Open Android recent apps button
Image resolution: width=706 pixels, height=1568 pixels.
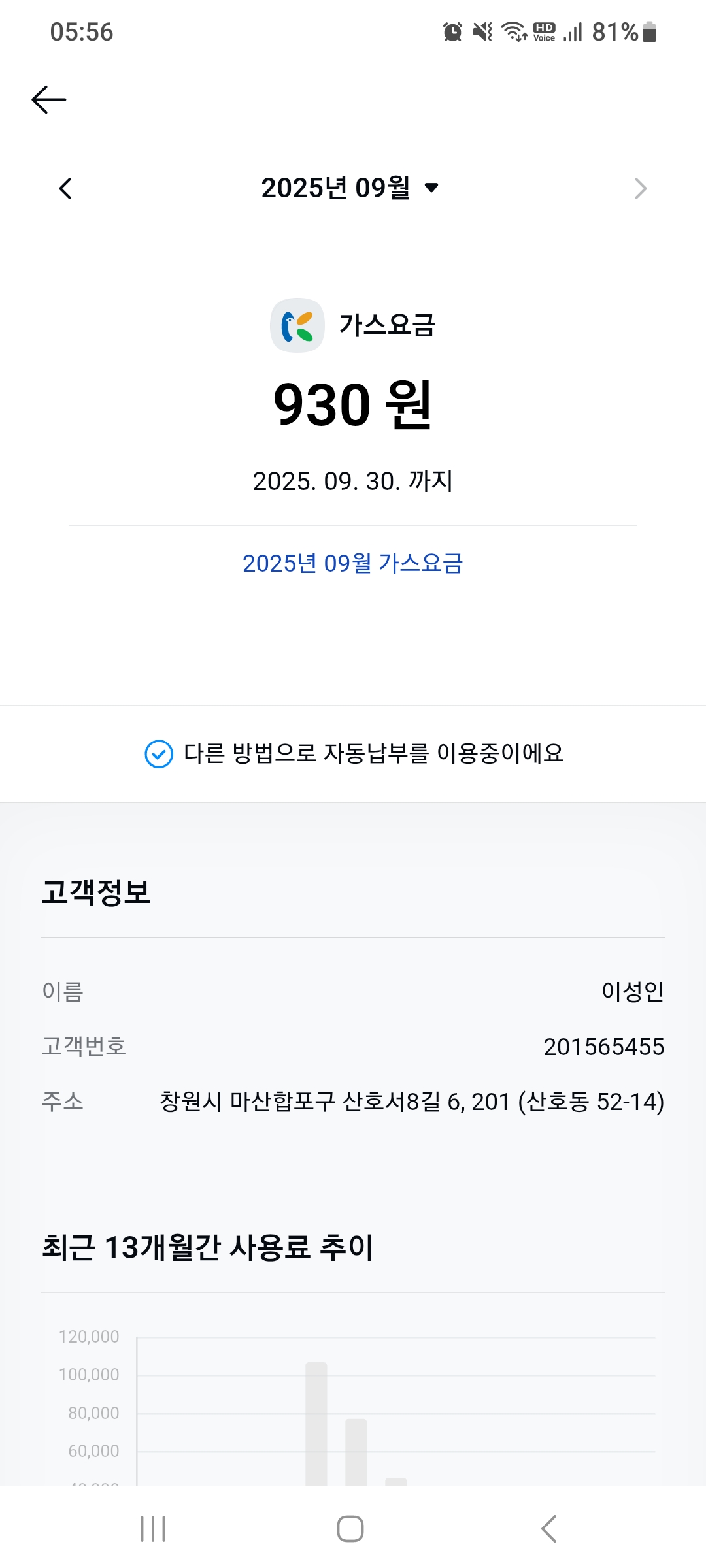(153, 1529)
